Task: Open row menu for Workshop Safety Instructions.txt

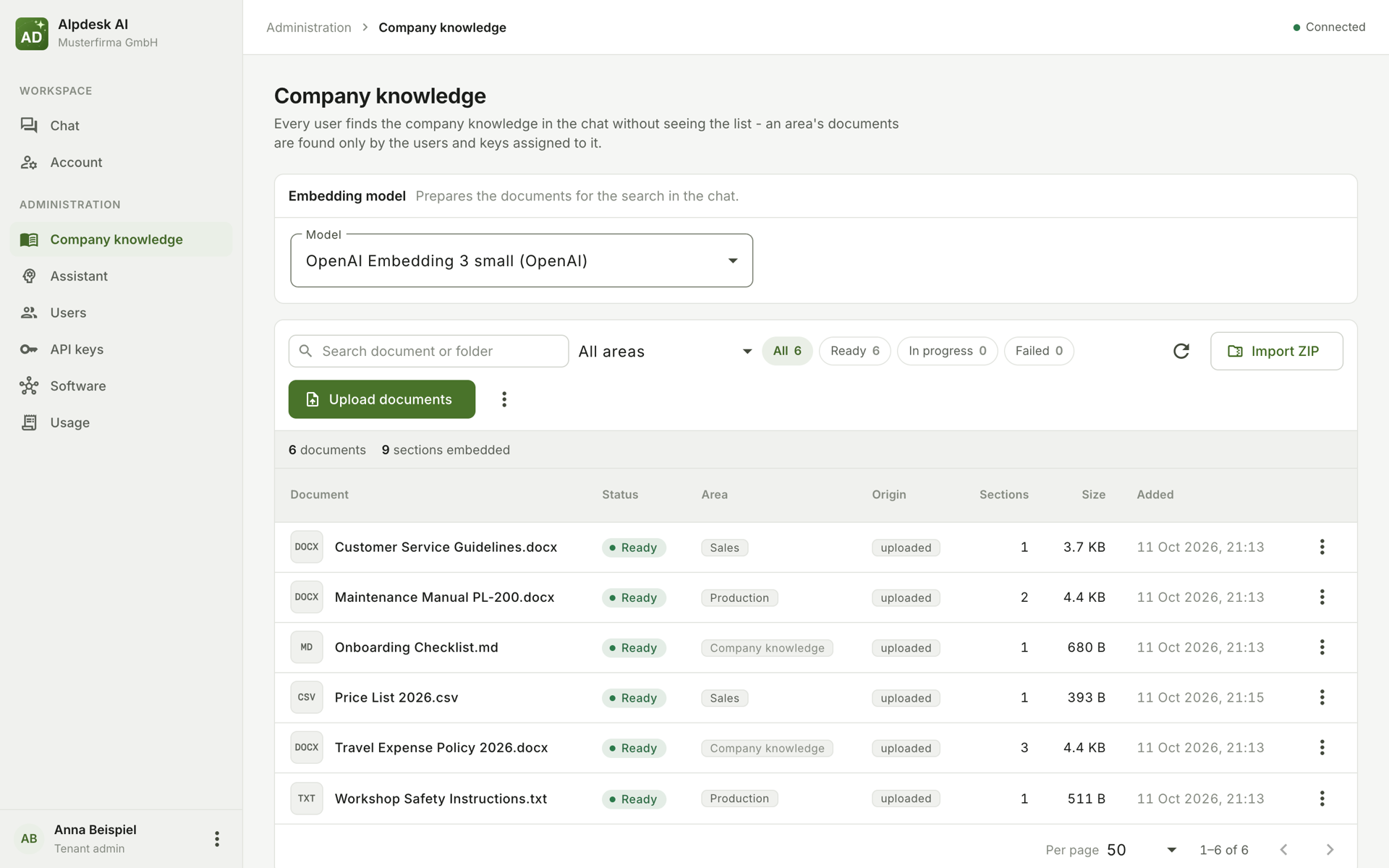Action: (1322, 799)
